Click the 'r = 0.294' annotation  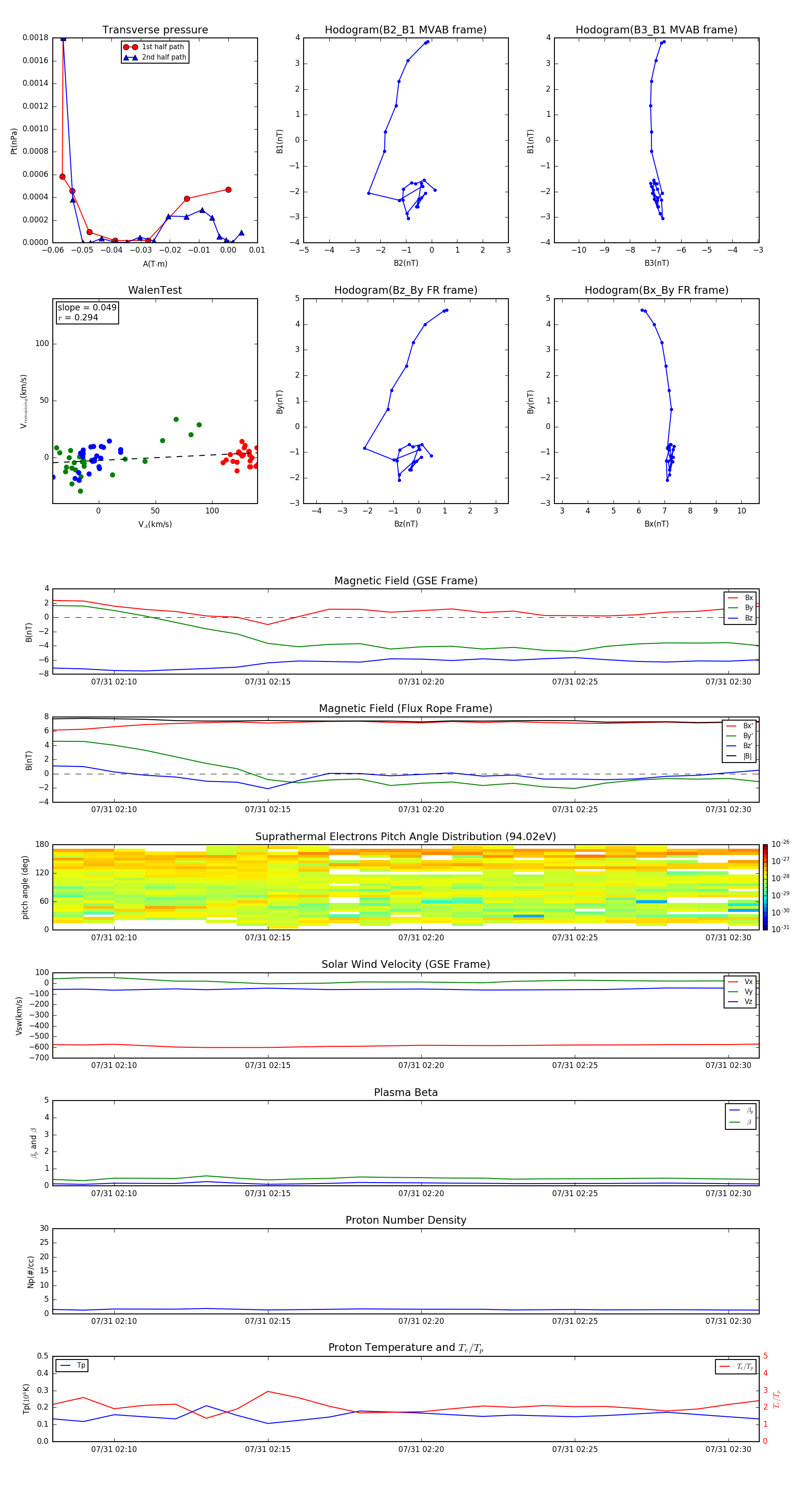point(78,317)
